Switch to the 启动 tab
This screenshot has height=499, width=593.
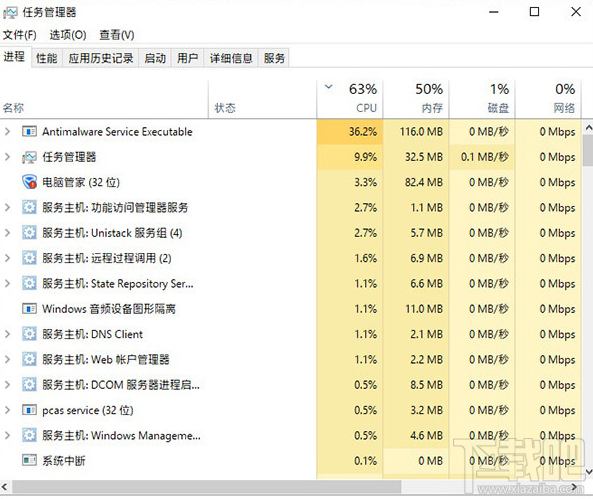pos(155,58)
